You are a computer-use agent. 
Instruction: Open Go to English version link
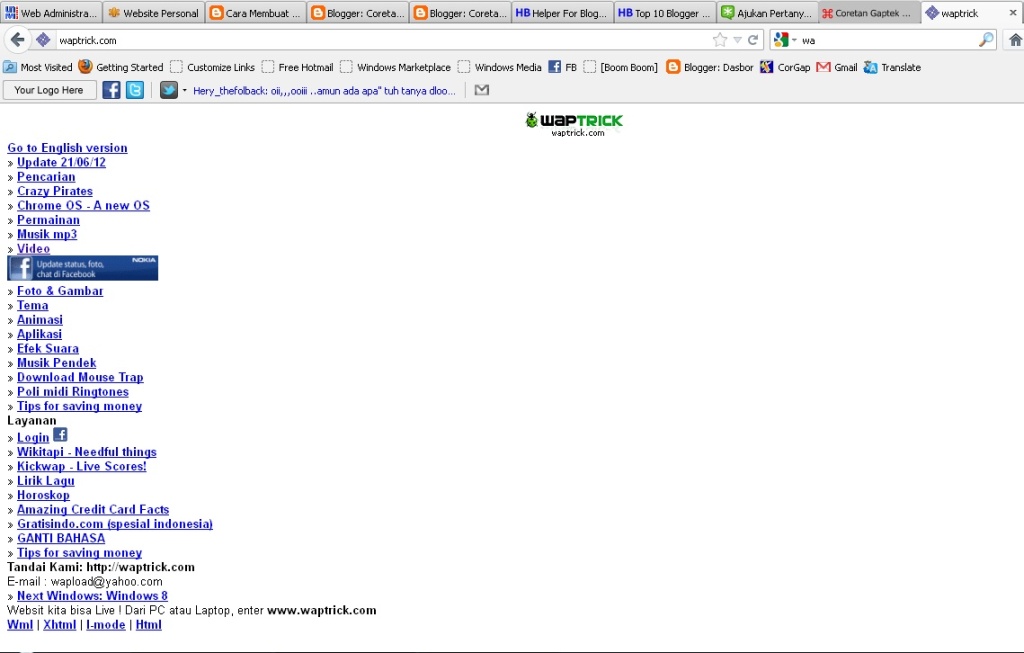click(x=67, y=148)
